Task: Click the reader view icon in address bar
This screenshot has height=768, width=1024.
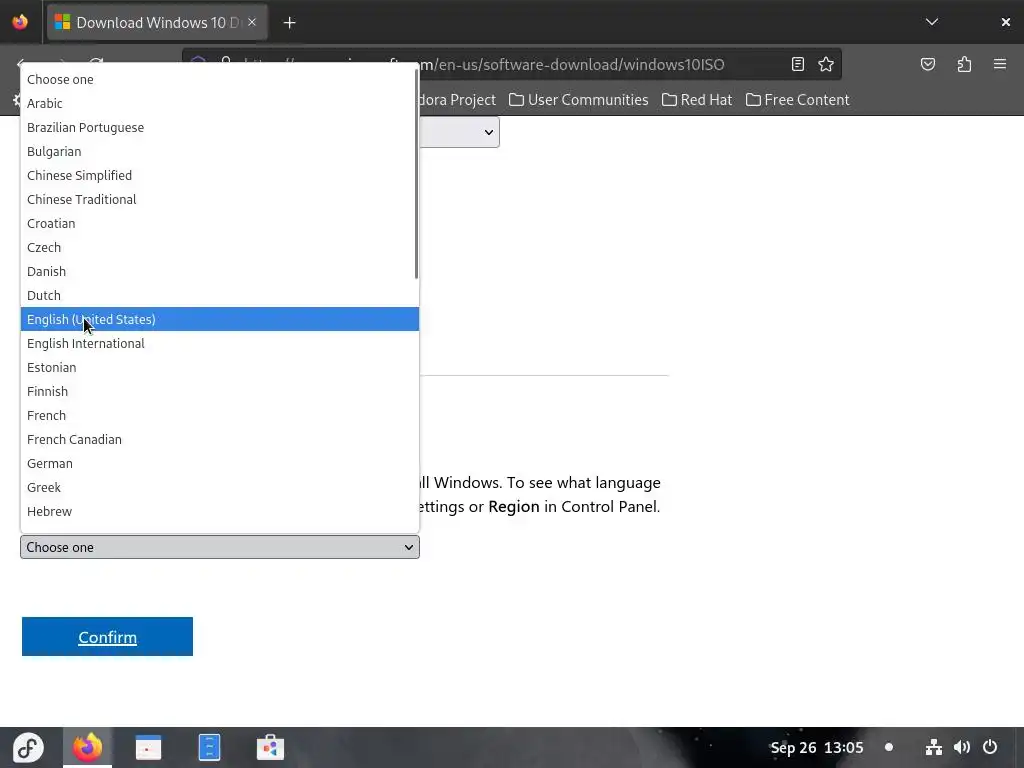Action: click(797, 64)
